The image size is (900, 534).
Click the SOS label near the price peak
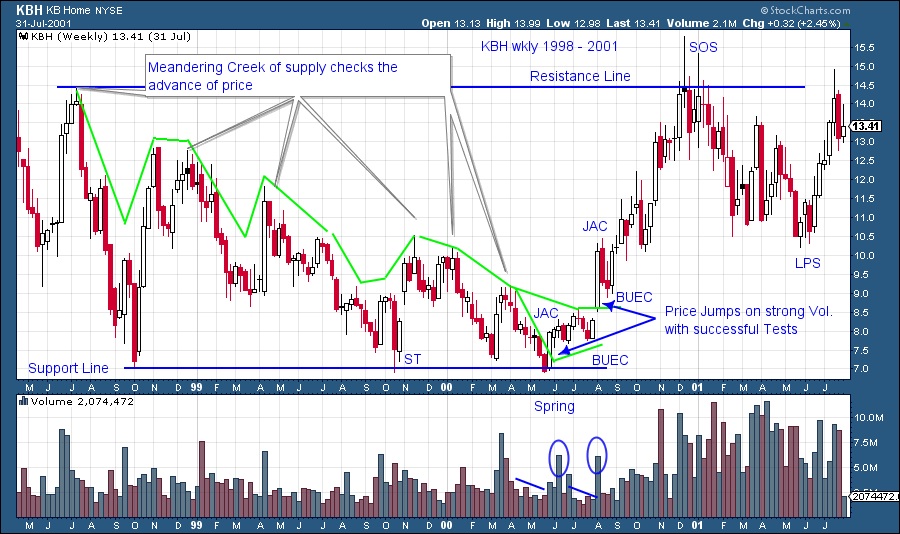pyautogui.click(x=703, y=48)
